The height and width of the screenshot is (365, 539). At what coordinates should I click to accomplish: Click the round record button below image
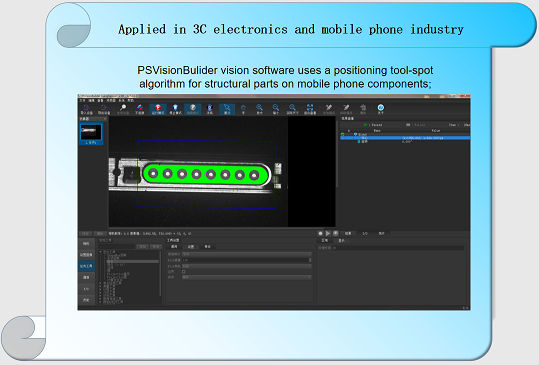point(320,233)
